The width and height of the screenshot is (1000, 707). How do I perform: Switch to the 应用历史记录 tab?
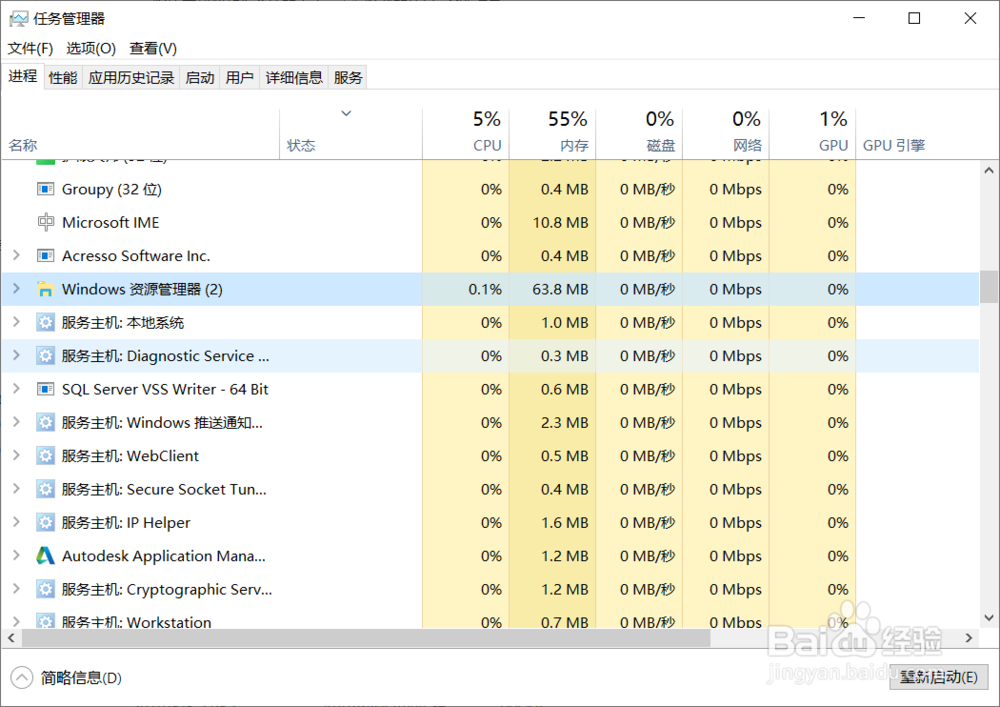(x=131, y=78)
